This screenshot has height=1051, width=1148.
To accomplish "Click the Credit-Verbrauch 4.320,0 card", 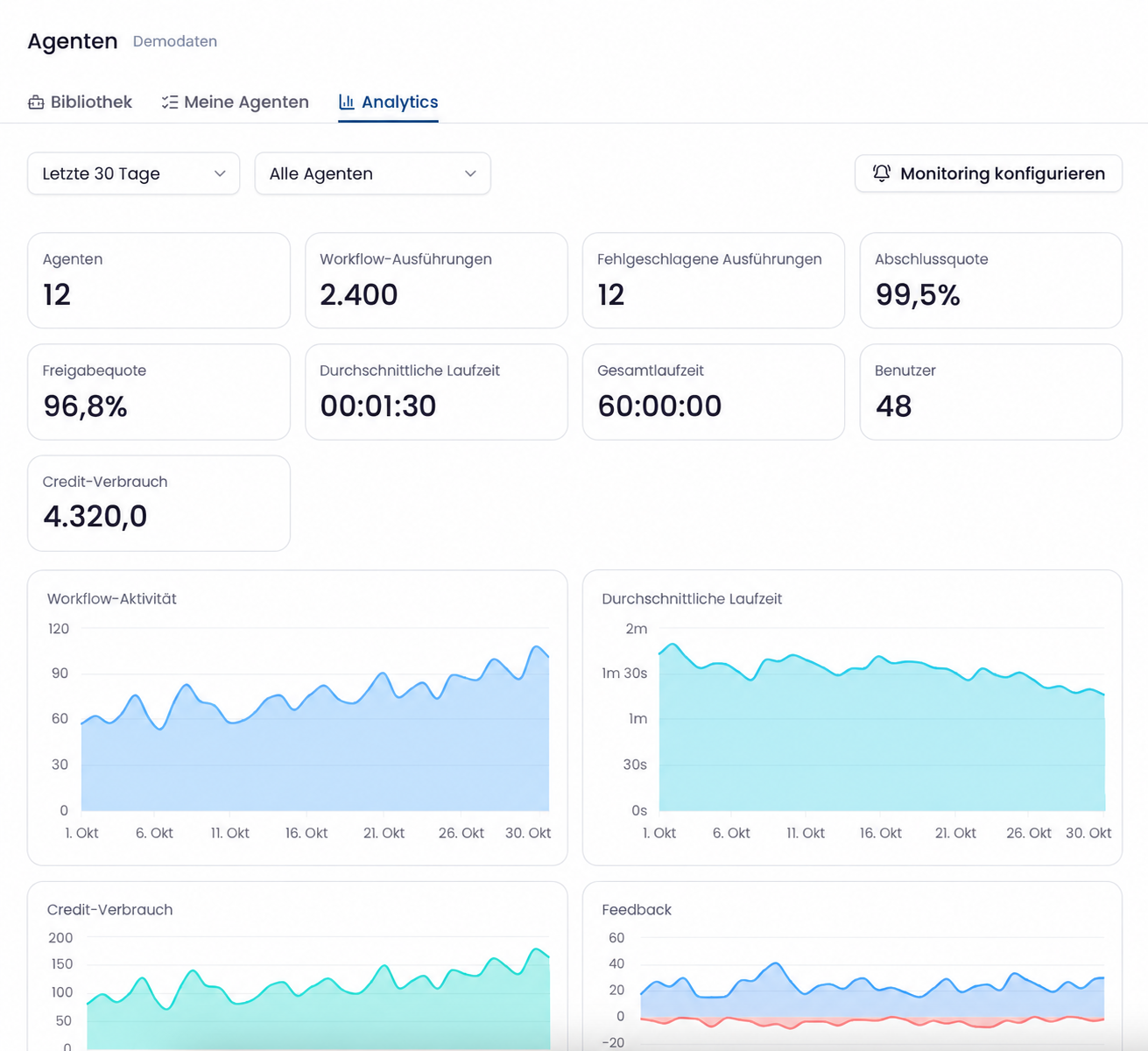I will [x=158, y=503].
